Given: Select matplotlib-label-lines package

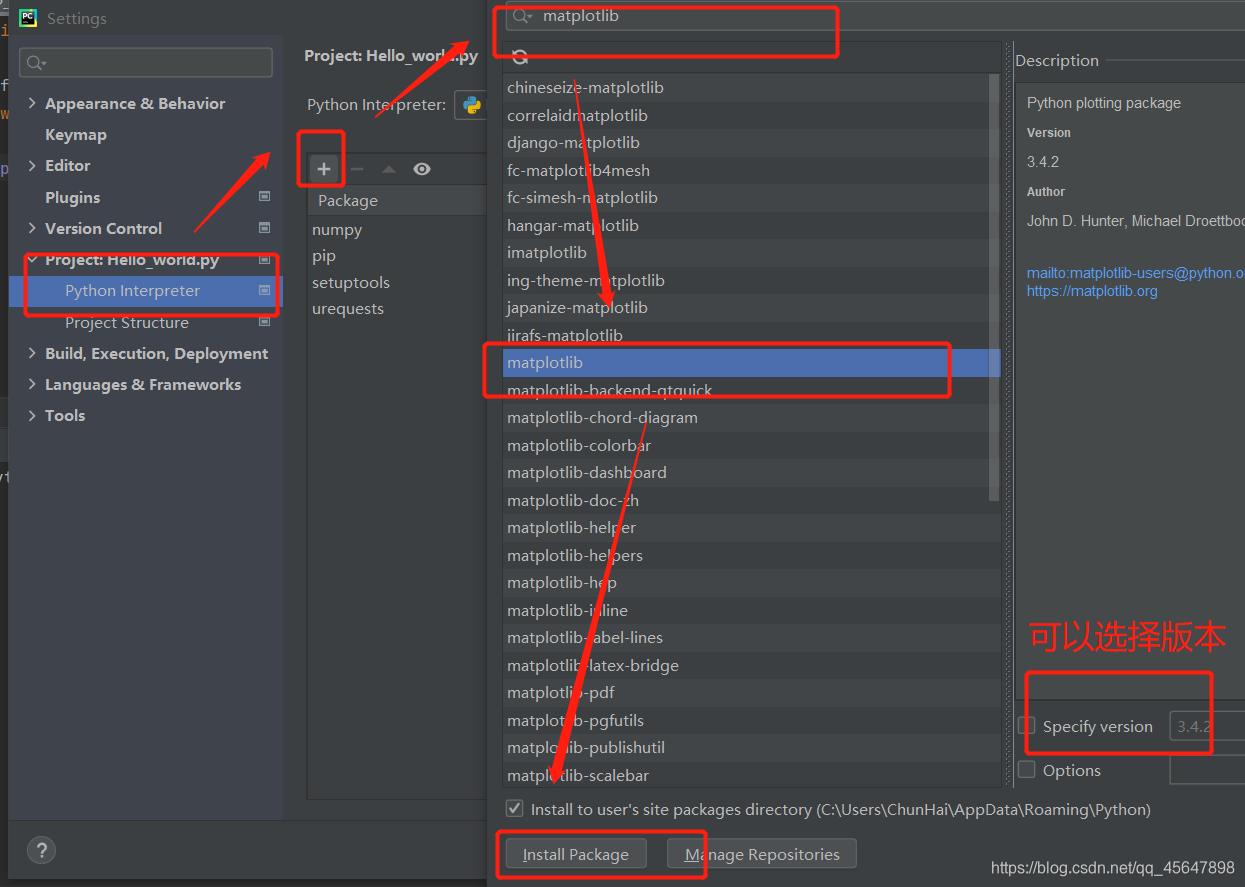Looking at the screenshot, I should pos(751,637).
